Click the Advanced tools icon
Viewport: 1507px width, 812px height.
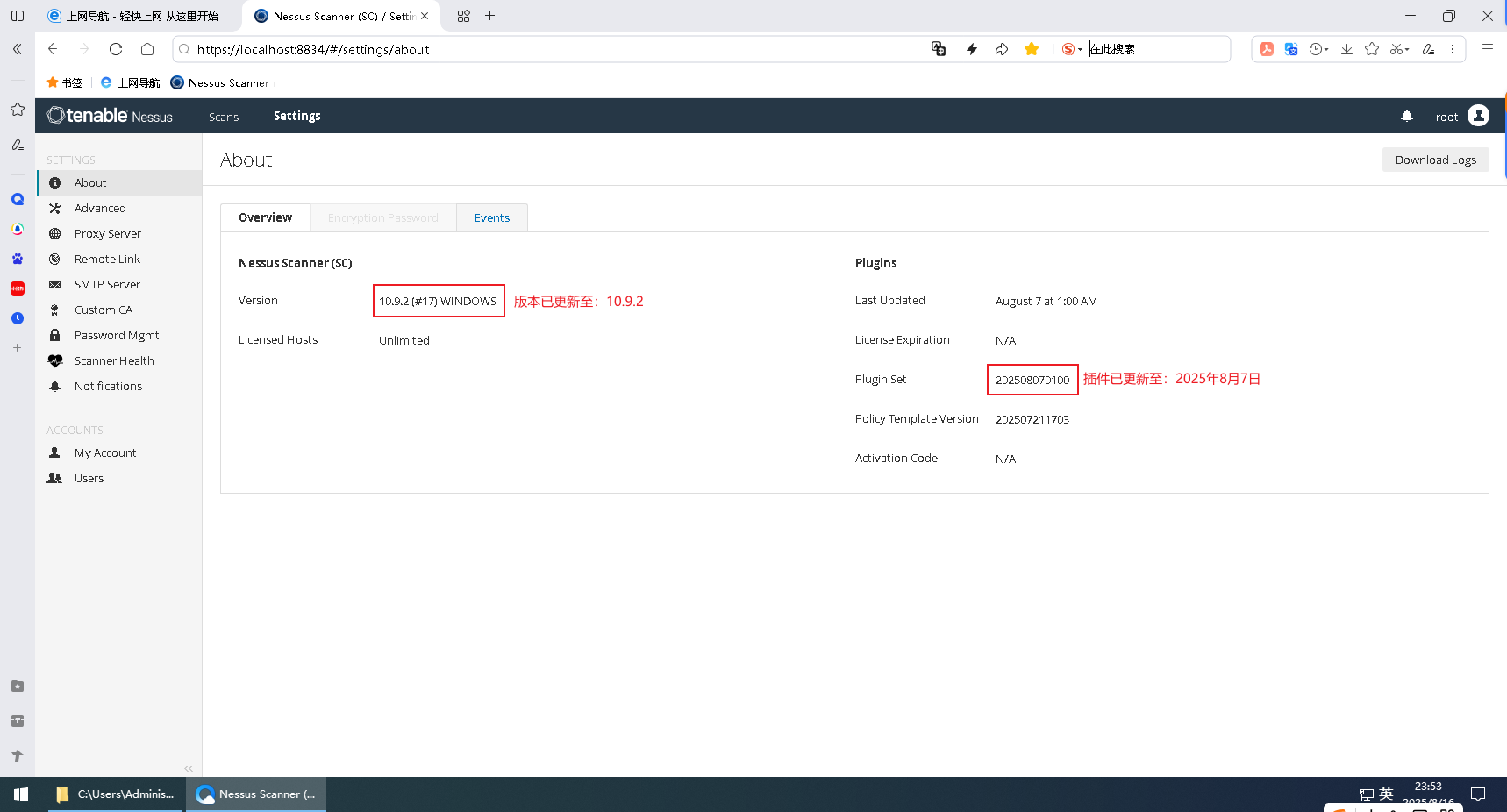tap(54, 209)
